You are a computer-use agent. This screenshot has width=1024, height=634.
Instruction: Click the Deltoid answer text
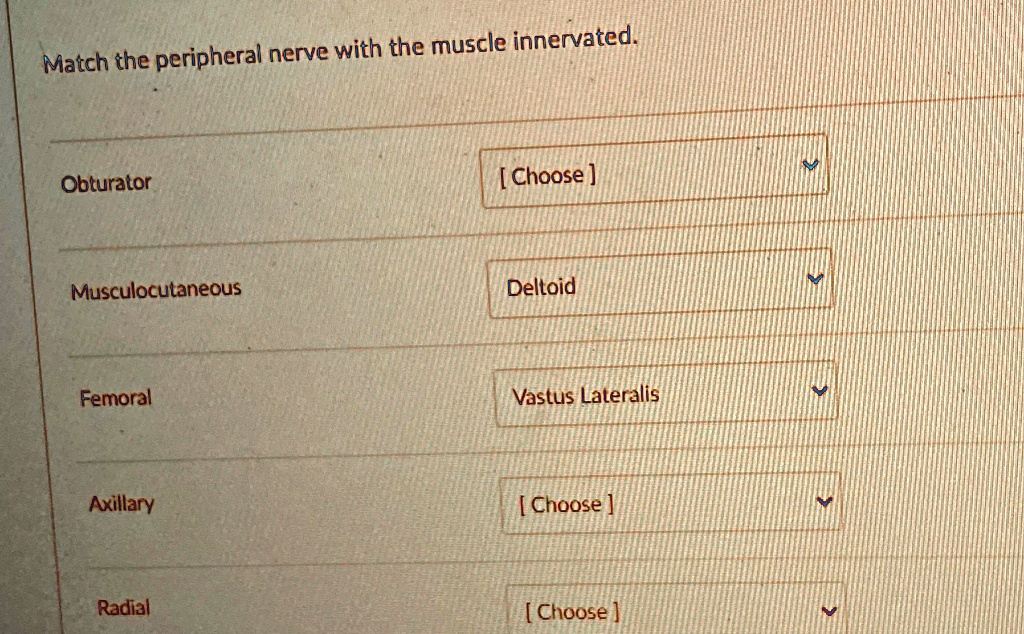pyautogui.click(x=540, y=286)
